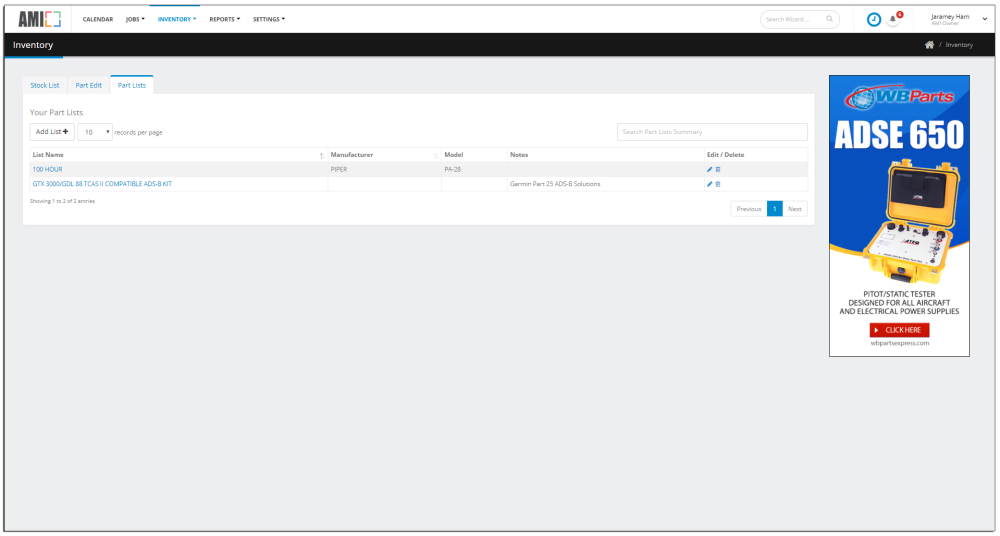
Task: Expand the Reports menu
Action: pyautogui.click(x=224, y=19)
